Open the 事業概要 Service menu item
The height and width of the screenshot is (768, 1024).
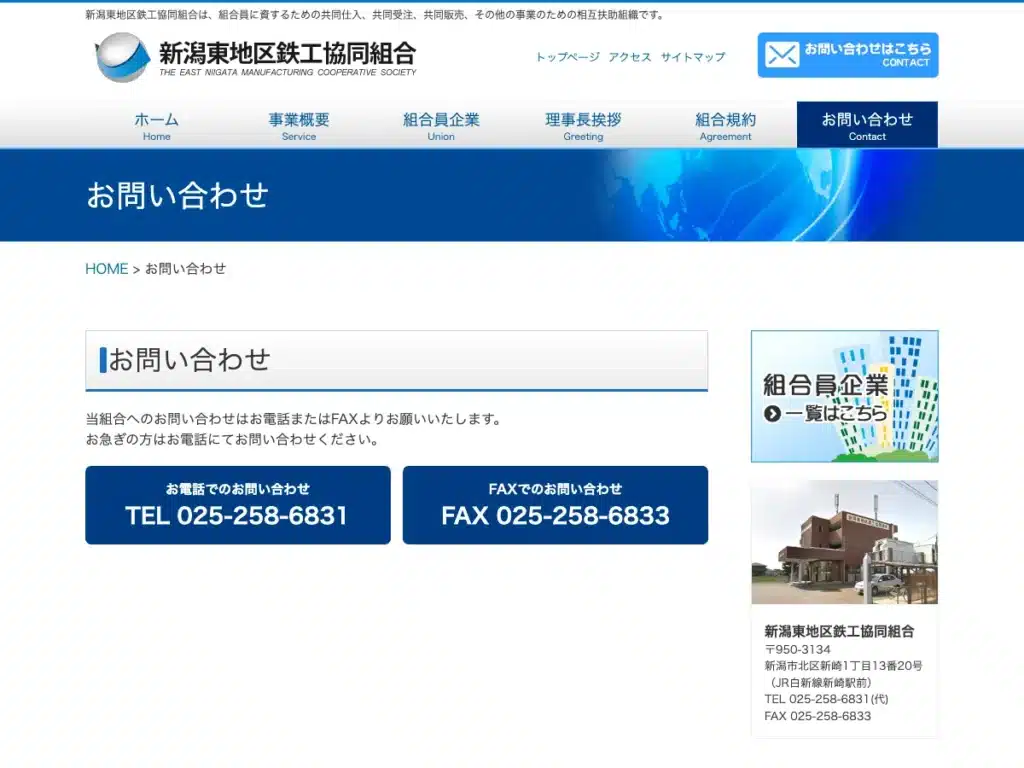tap(299, 125)
